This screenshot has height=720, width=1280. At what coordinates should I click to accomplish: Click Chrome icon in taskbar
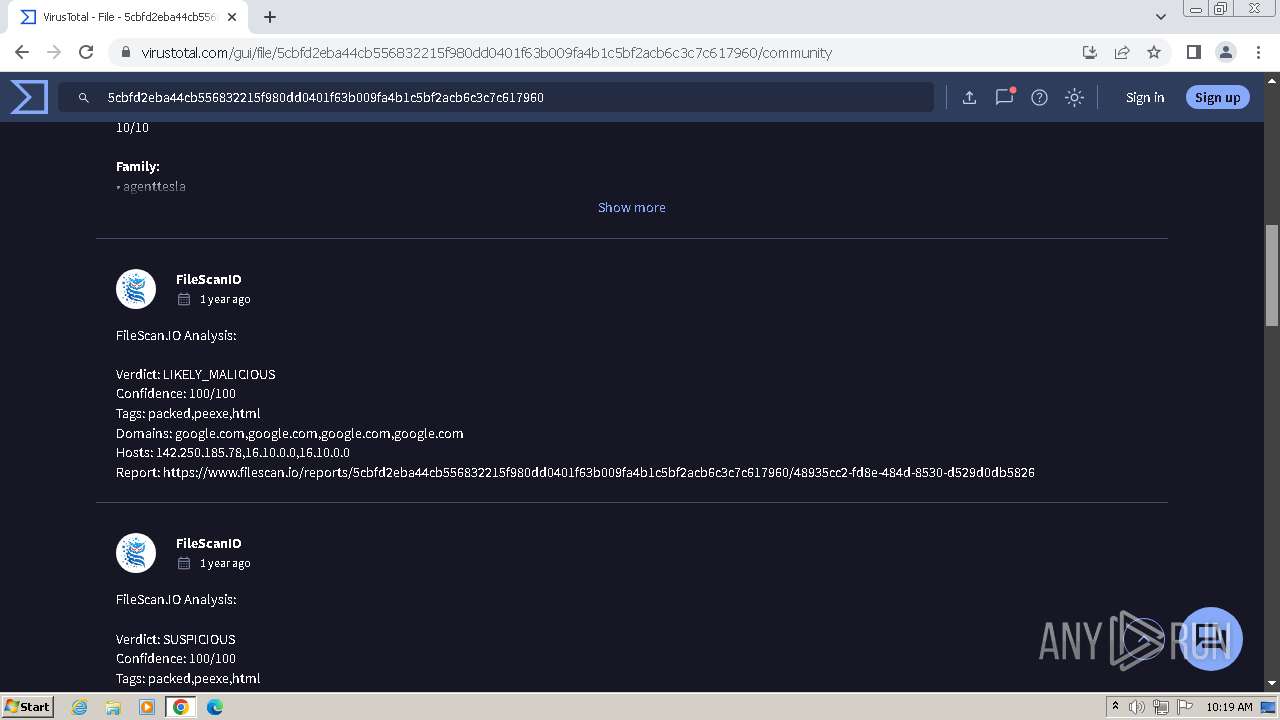coord(181,707)
